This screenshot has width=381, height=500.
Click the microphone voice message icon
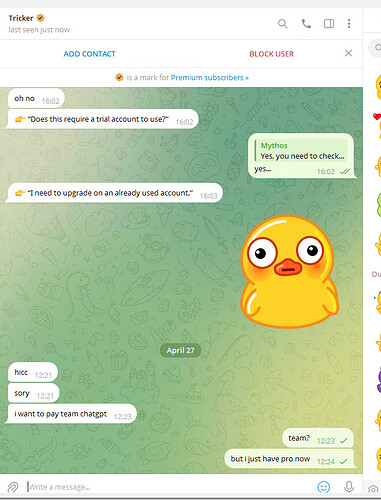[x=349, y=487]
